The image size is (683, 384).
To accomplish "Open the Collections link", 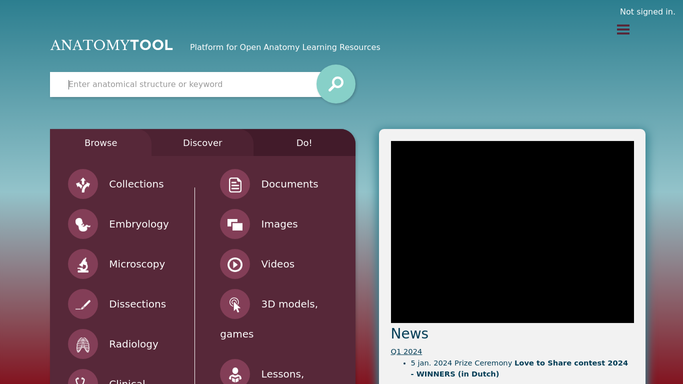I will click(136, 184).
